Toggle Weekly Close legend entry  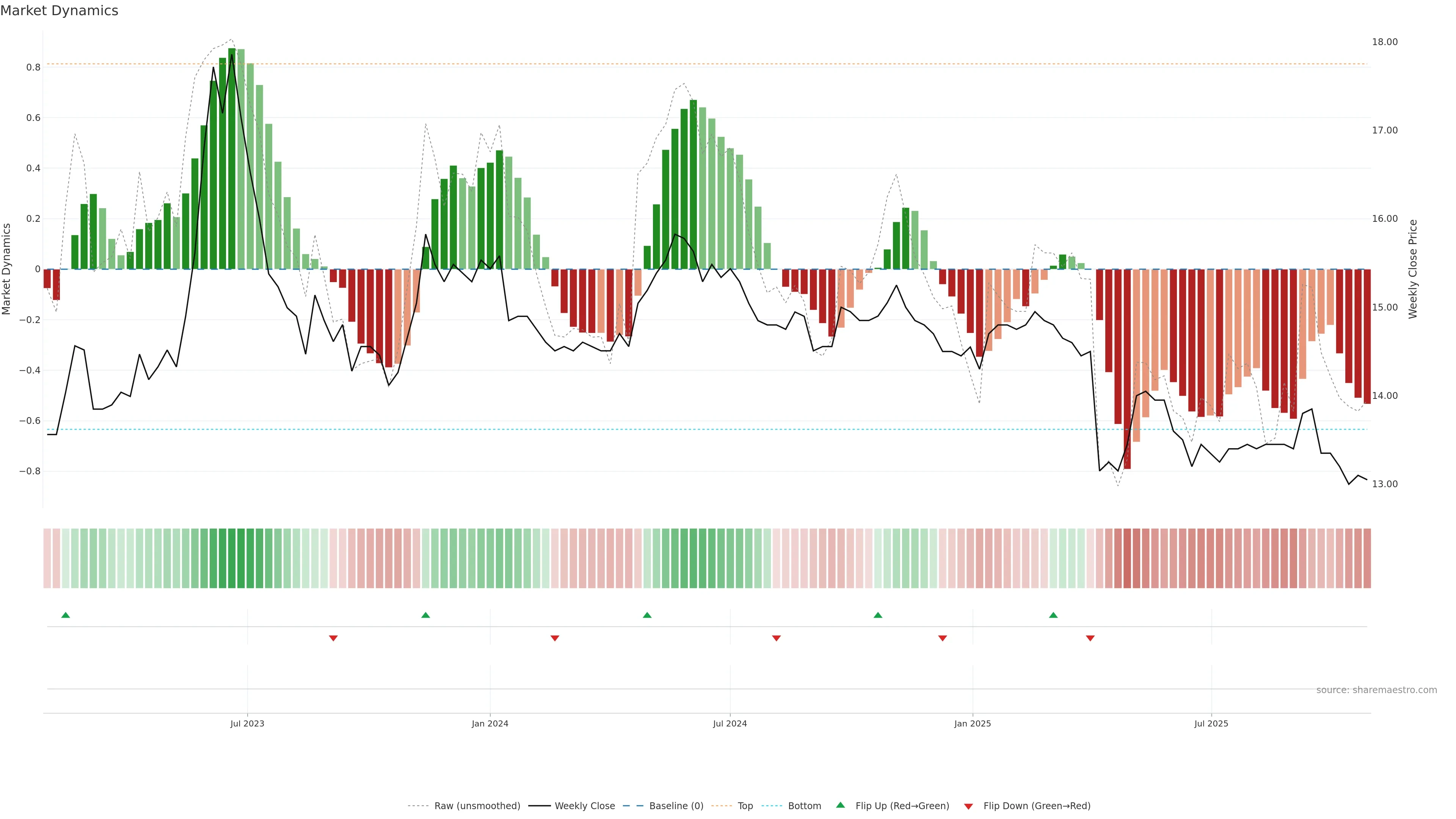(x=584, y=805)
